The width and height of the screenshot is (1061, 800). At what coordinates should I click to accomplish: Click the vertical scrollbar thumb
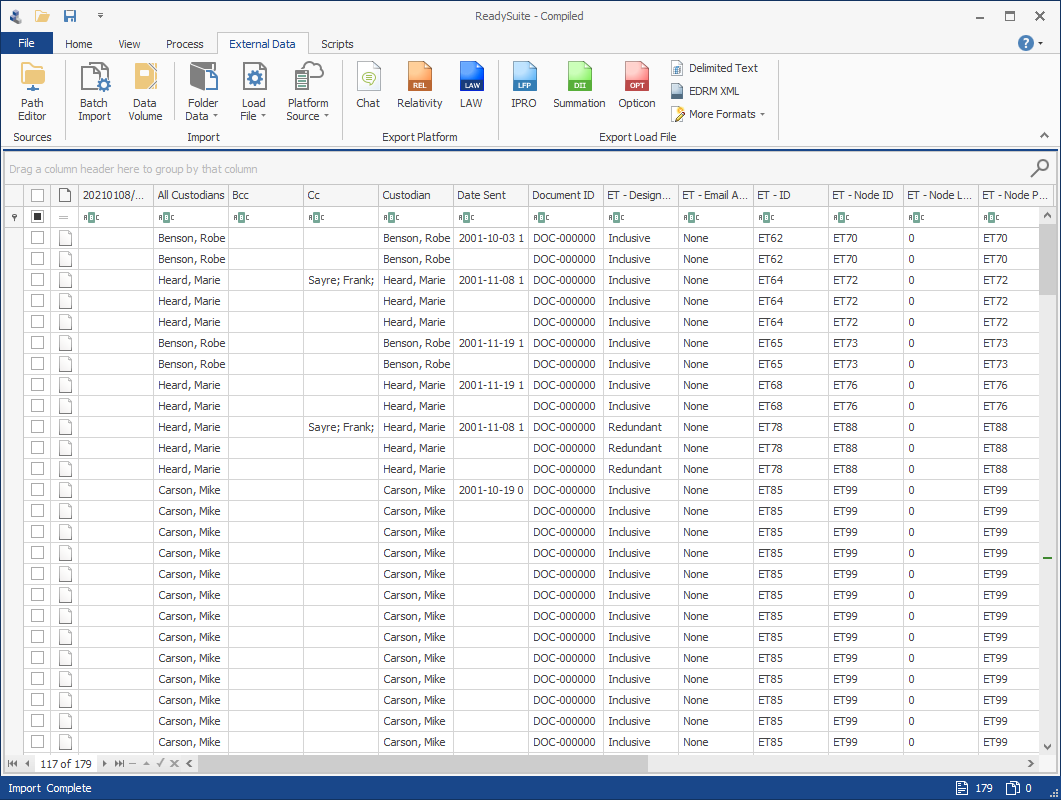1047,259
